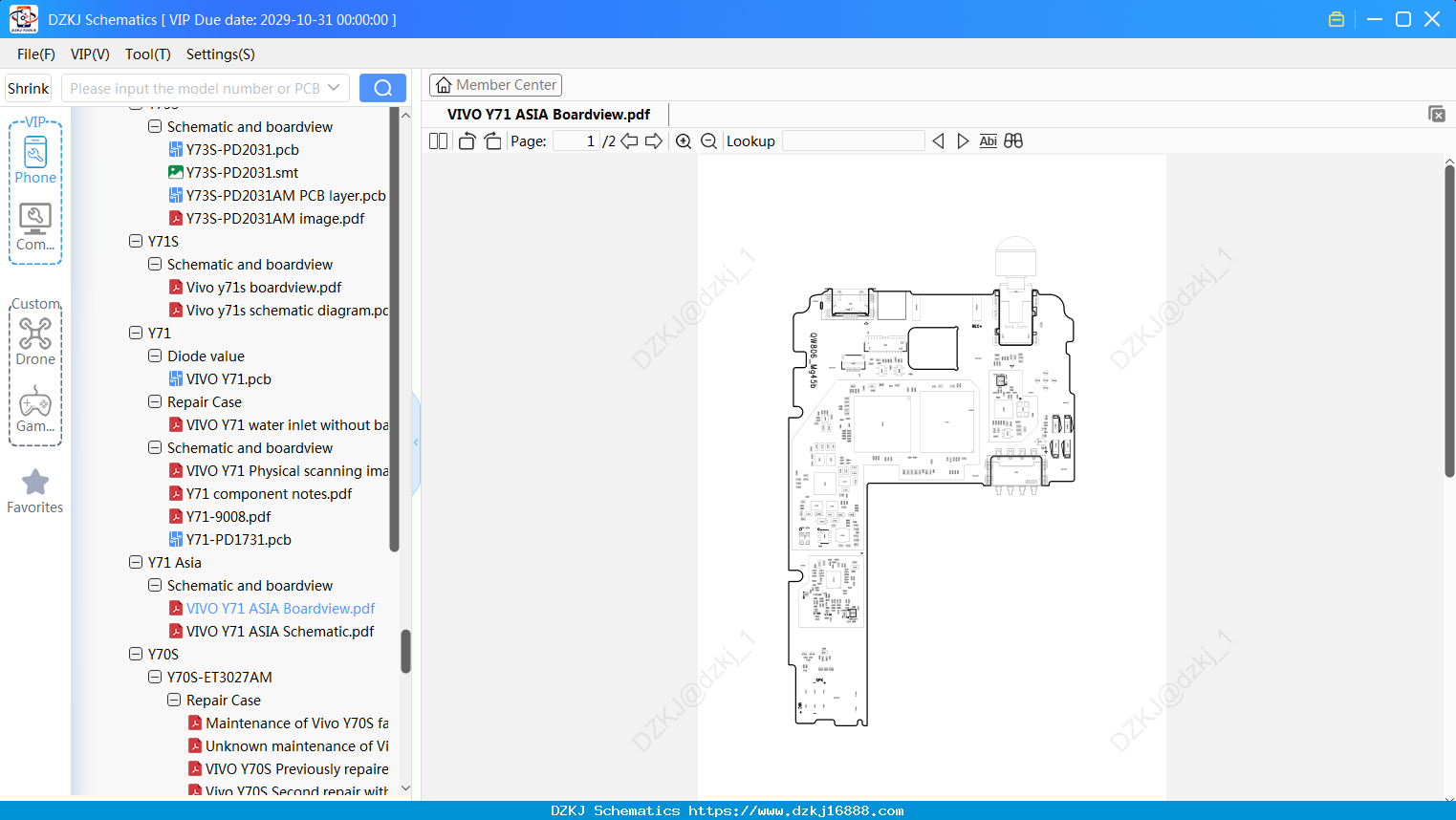Open VIVO Y70S Previously repaire file

point(289,769)
